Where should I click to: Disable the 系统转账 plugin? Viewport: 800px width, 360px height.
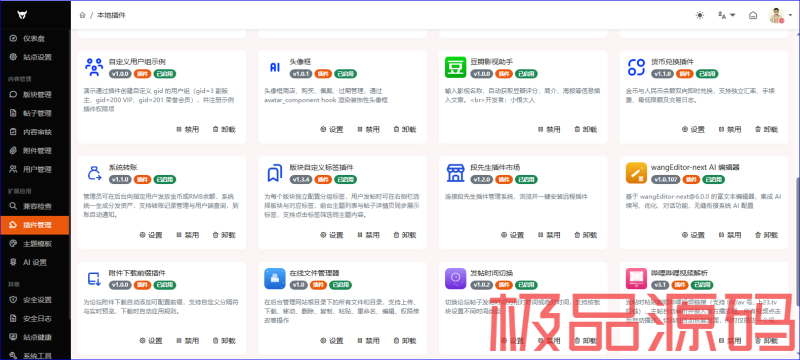pyautogui.click(x=187, y=235)
